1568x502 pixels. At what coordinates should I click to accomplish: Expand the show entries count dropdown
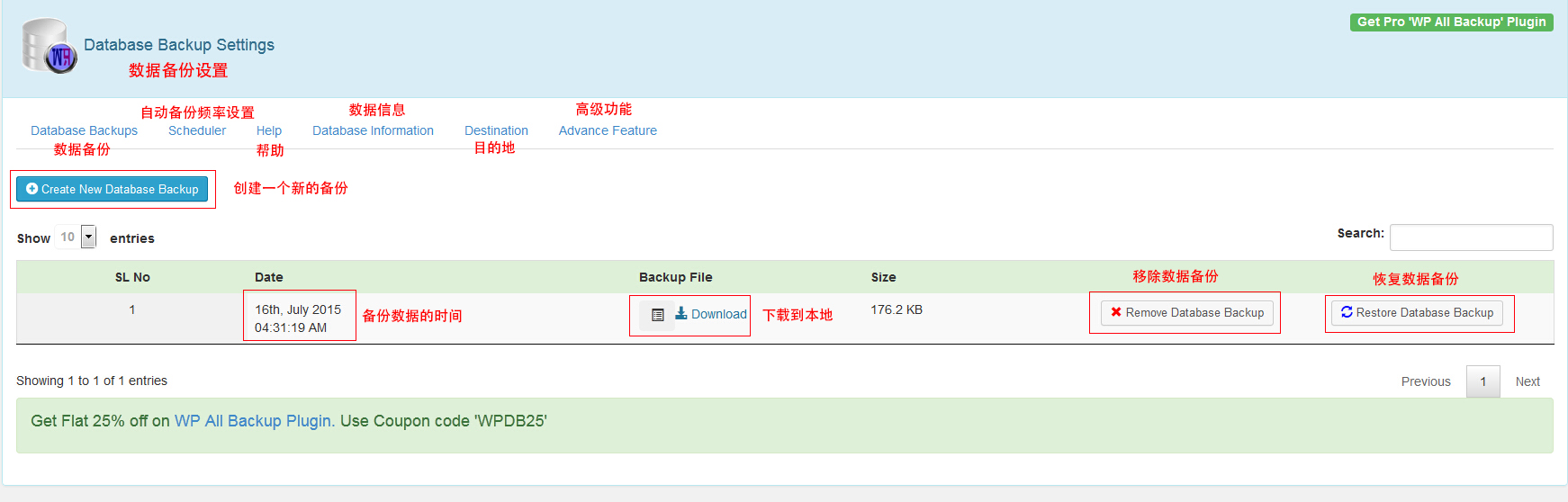[88, 237]
